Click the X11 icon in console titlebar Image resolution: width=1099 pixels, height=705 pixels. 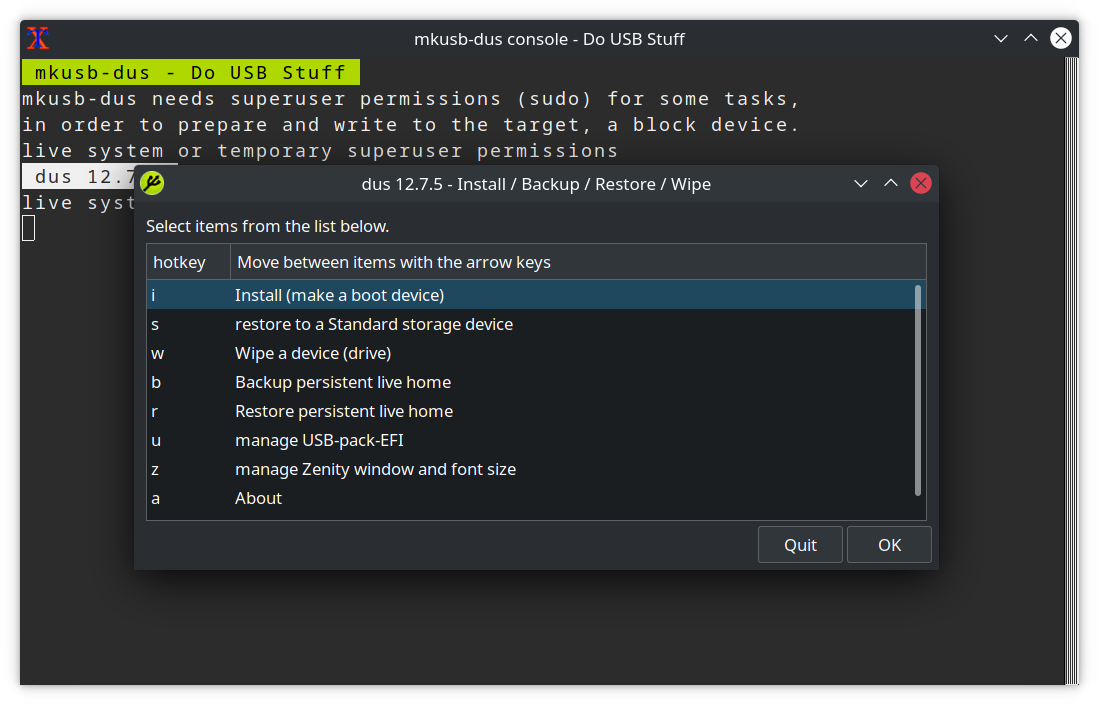38,39
